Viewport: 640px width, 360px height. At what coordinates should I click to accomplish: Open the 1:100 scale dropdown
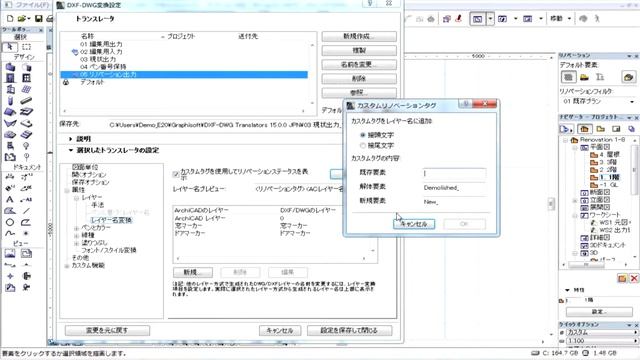point(601,341)
